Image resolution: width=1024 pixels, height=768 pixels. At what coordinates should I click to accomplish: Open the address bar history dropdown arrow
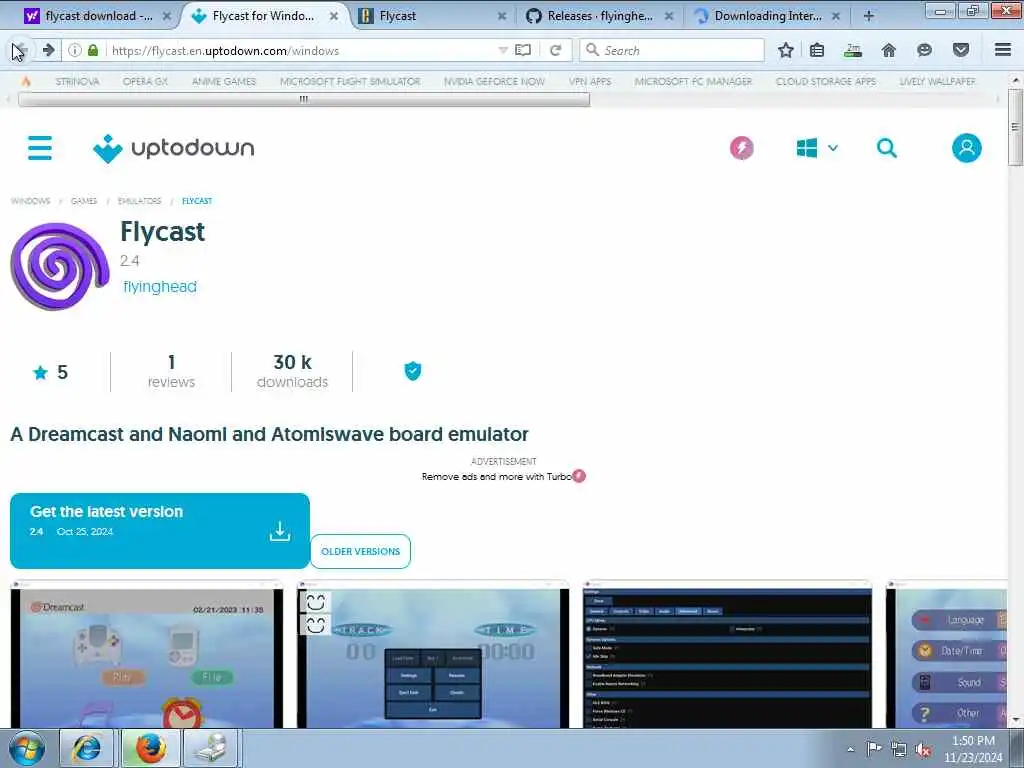pyautogui.click(x=503, y=50)
